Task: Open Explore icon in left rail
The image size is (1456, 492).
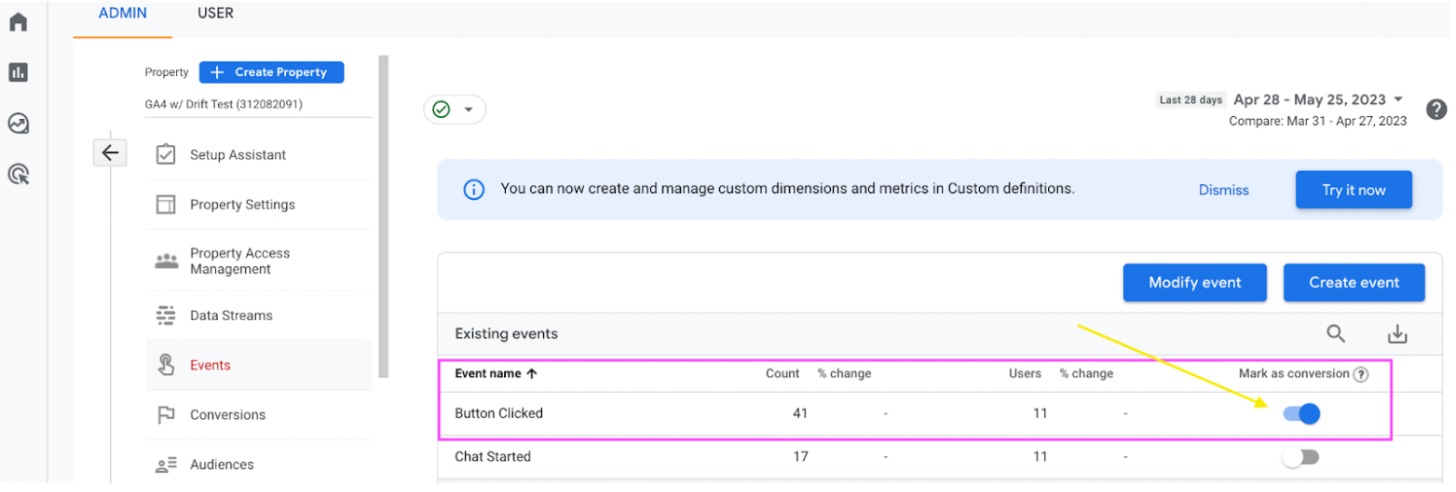Action: (x=18, y=123)
